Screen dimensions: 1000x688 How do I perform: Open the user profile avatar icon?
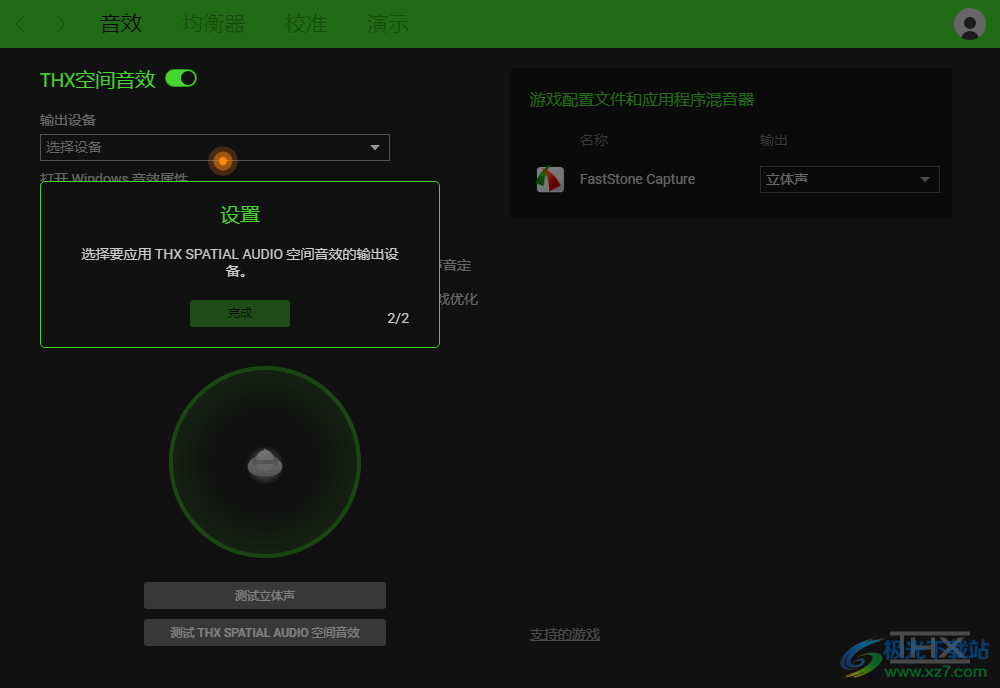(969, 23)
